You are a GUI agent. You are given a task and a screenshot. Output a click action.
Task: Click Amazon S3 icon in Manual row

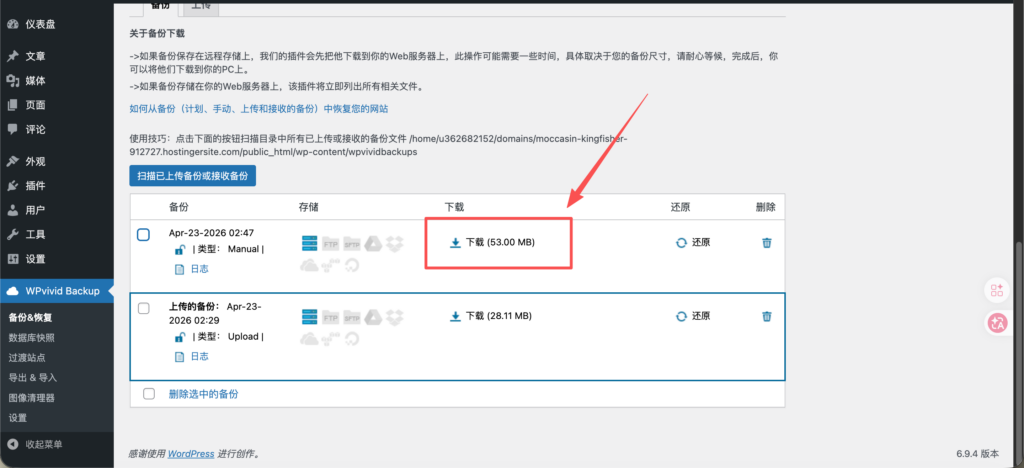(x=330, y=266)
